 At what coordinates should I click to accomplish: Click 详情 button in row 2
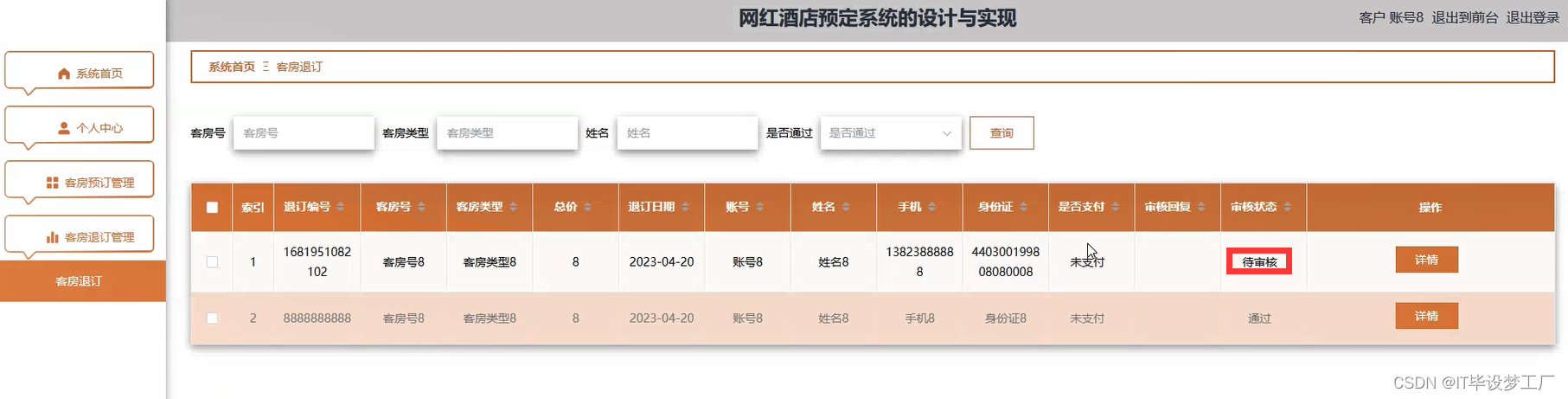coord(1426,316)
